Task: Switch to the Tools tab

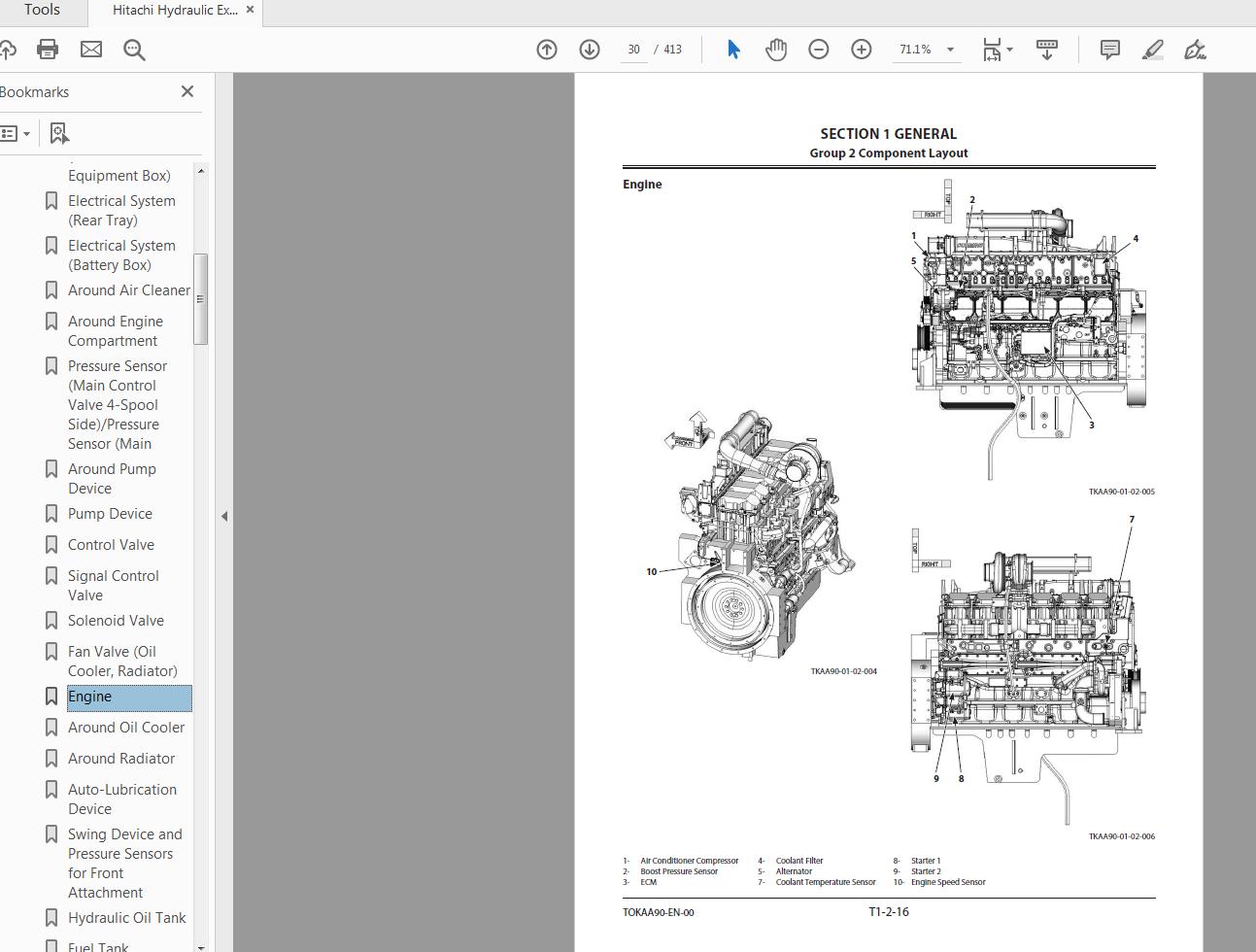Action: click(41, 11)
